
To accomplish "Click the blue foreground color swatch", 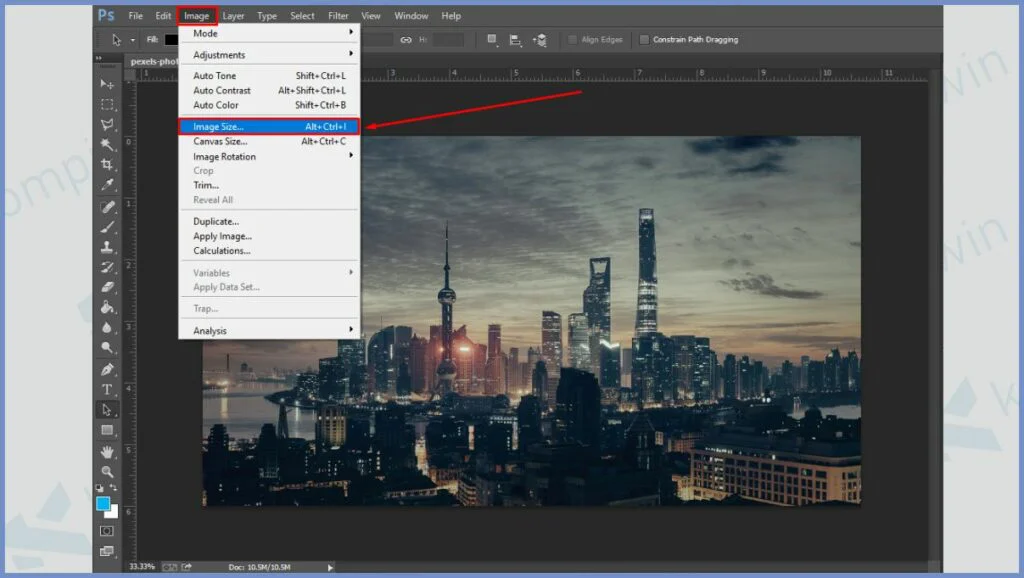I will pyautogui.click(x=103, y=503).
